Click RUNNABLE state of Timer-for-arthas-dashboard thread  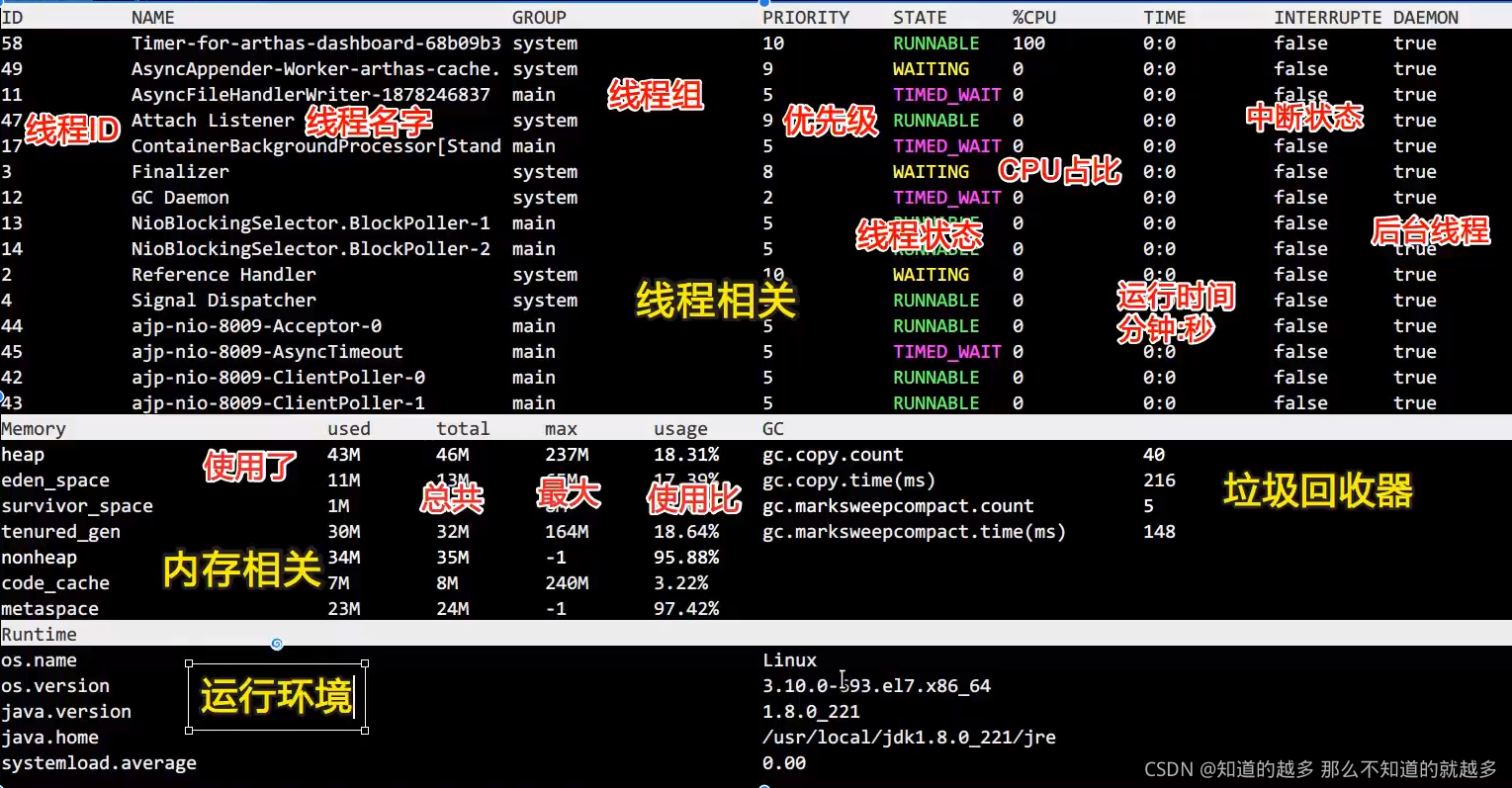[936, 44]
